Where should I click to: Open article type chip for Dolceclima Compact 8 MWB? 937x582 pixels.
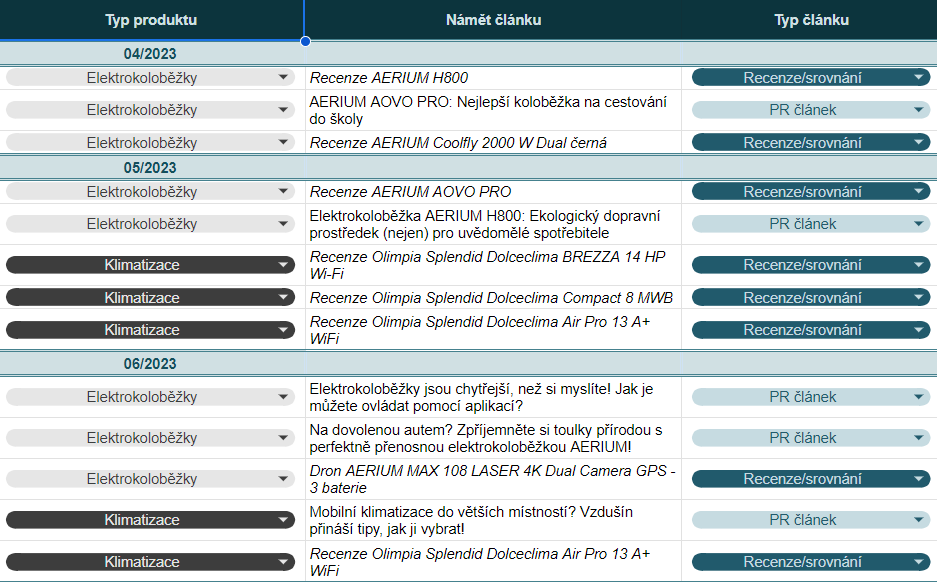[x=810, y=297]
